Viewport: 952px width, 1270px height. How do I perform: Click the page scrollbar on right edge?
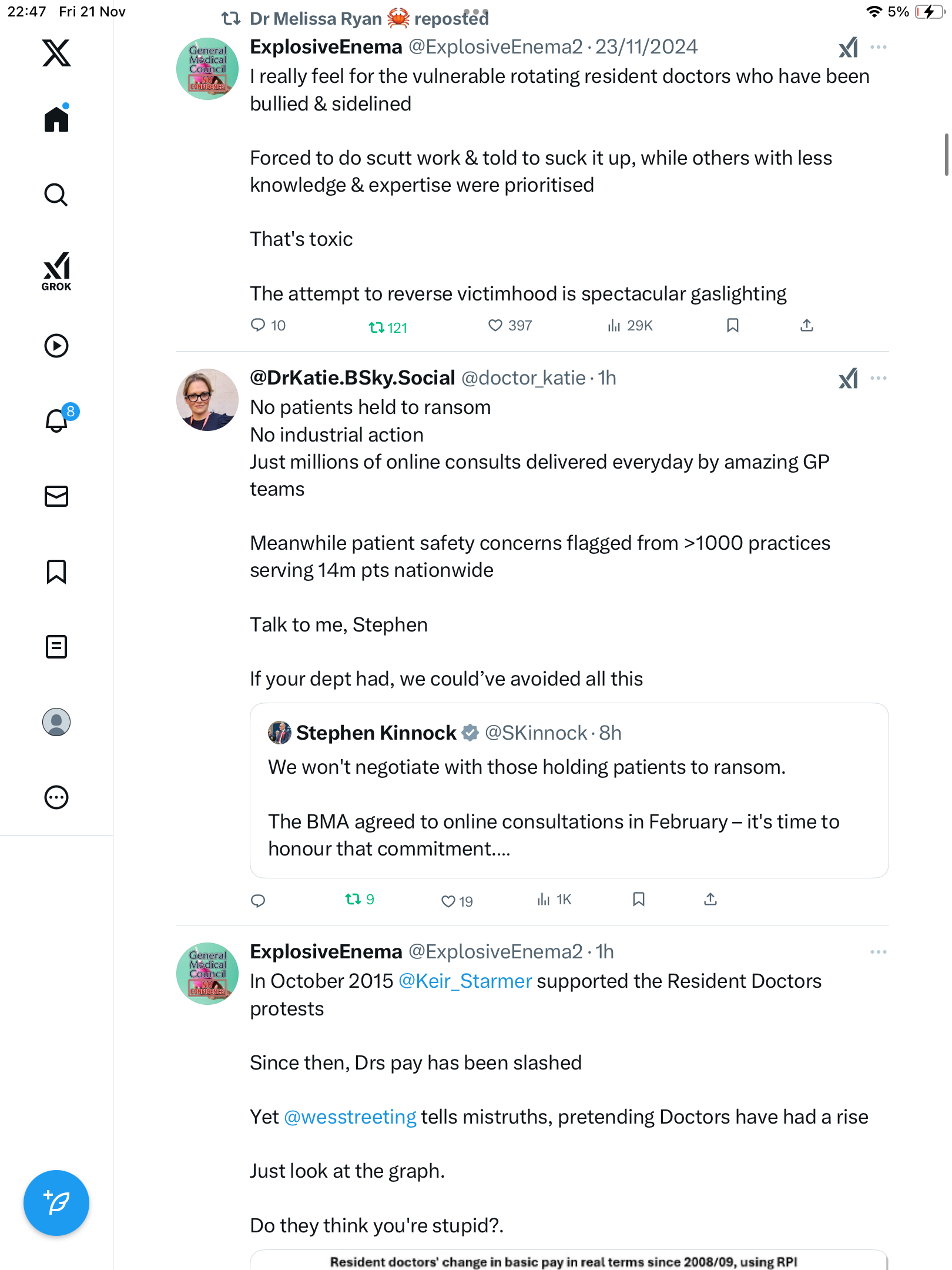[946, 155]
